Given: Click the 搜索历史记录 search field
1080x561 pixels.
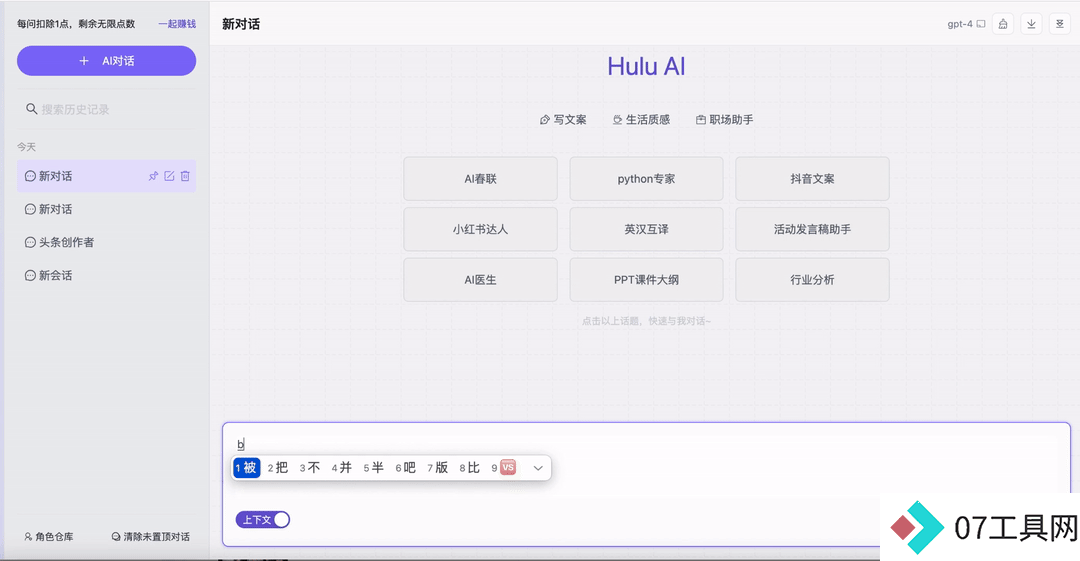Looking at the screenshot, I should [x=107, y=109].
